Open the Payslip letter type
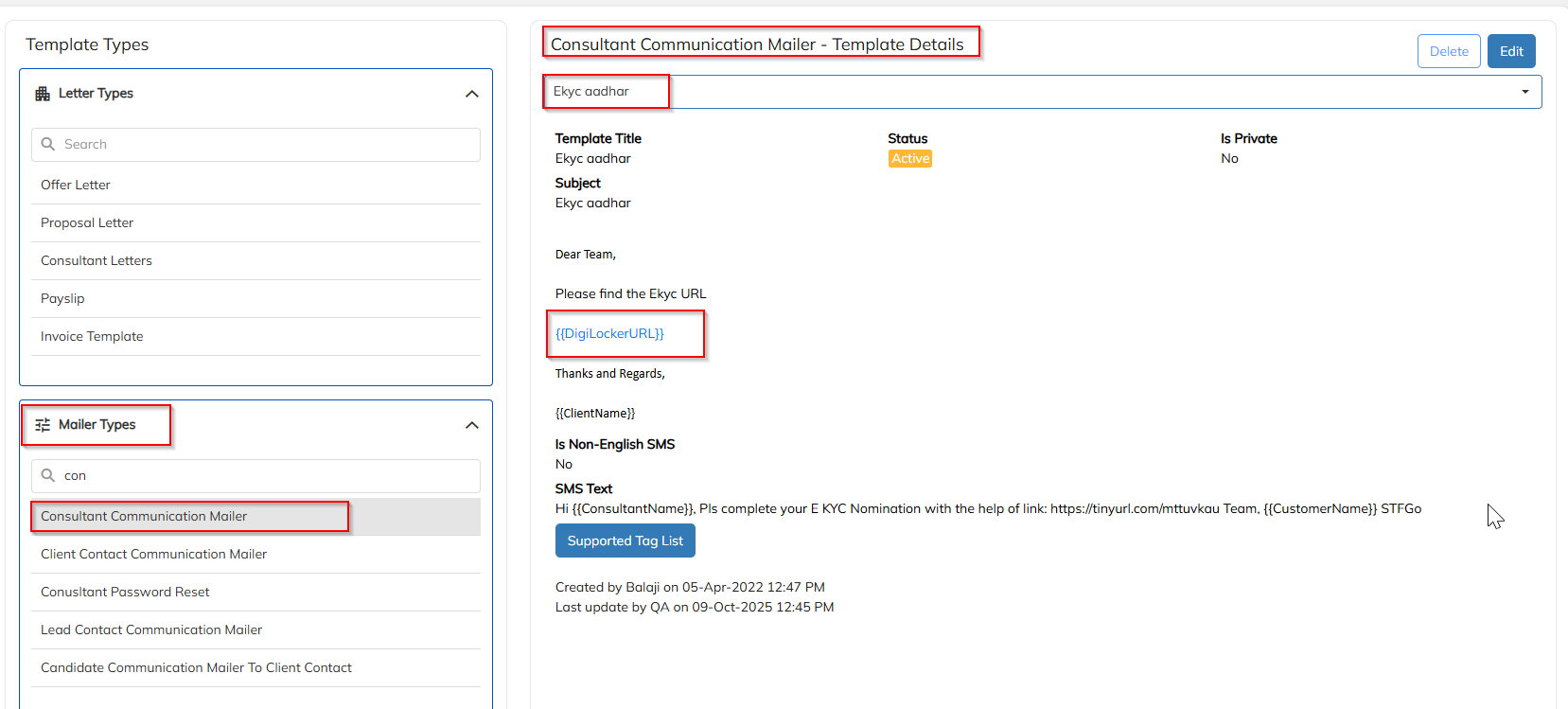 [x=255, y=298]
